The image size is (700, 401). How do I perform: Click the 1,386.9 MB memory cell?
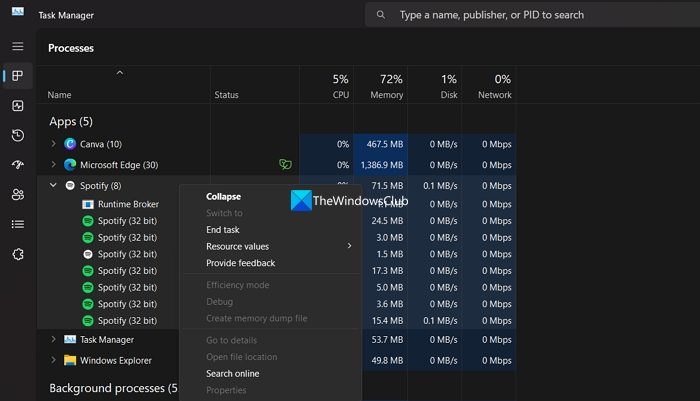tap(382, 165)
